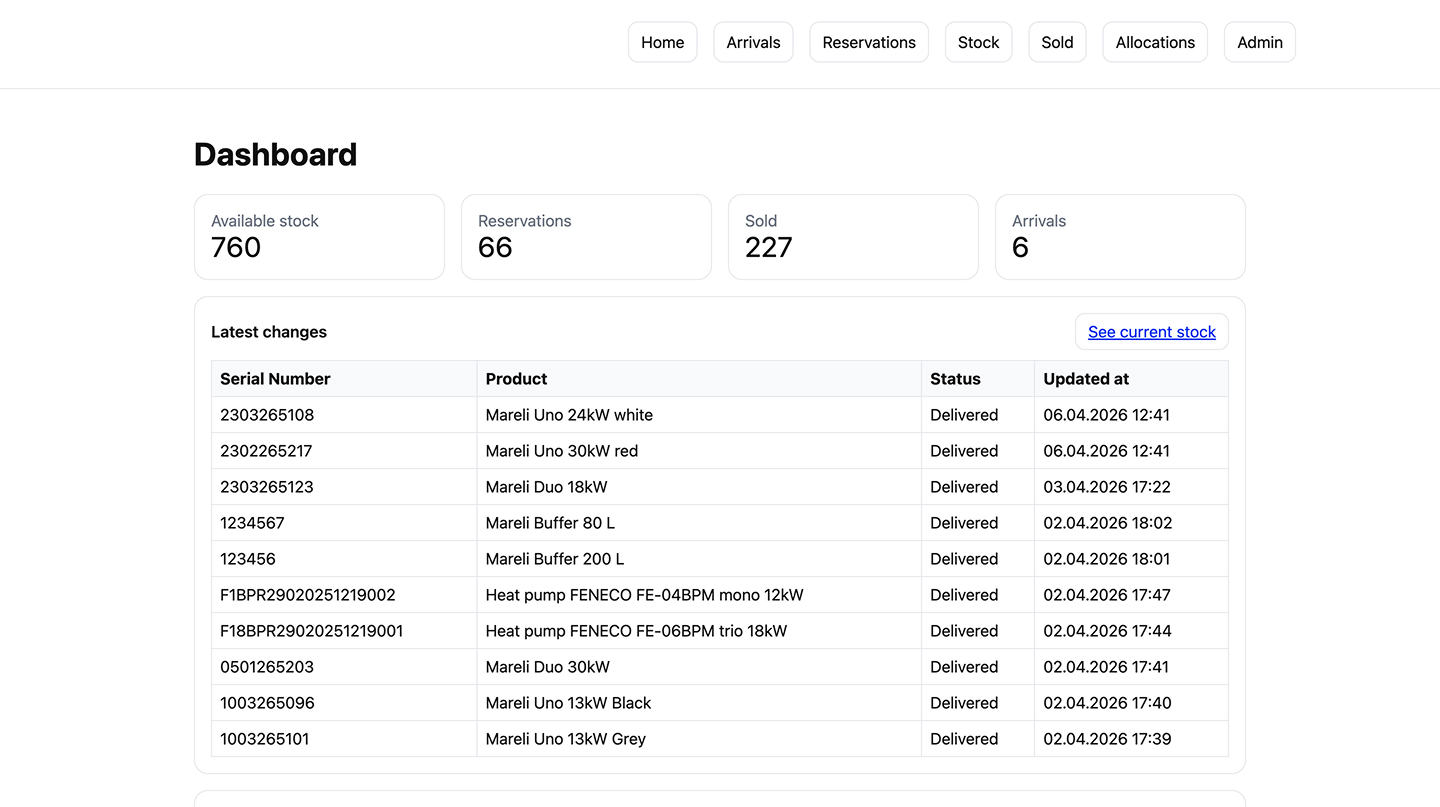
Task: Navigate to the Allocations page
Action: (x=1155, y=42)
